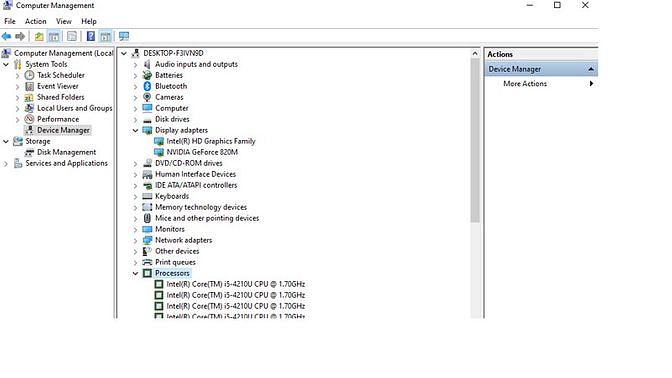
Task: Click the Processors chip icon
Action: click(147, 273)
